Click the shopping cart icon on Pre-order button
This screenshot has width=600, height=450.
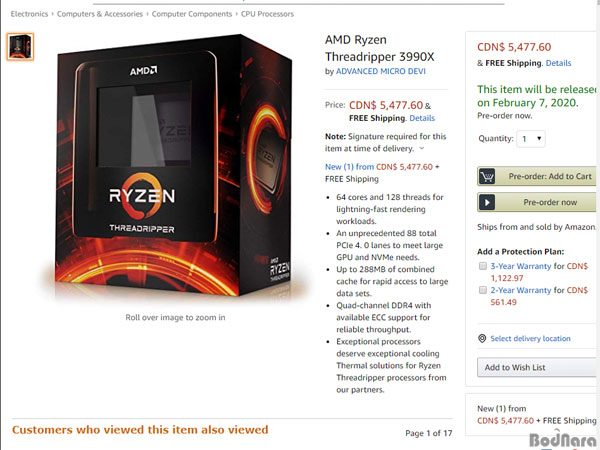pyautogui.click(x=487, y=176)
